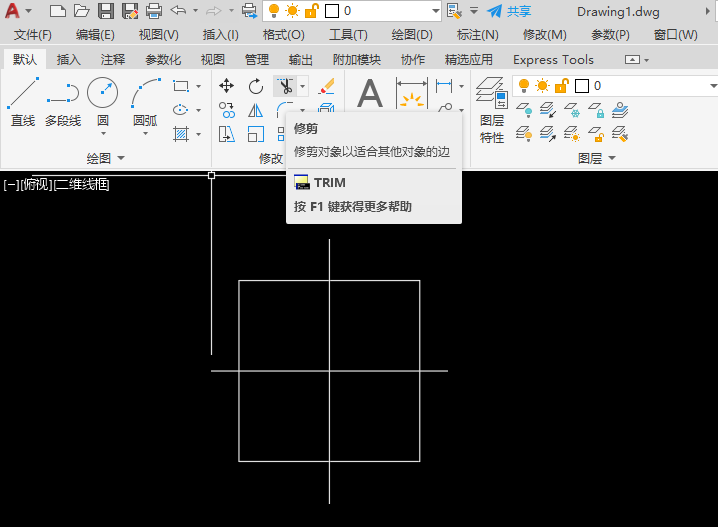The image size is (718, 527).
Task: Switch to the 参数化 ribbon tab
Action: pos(163,60)
